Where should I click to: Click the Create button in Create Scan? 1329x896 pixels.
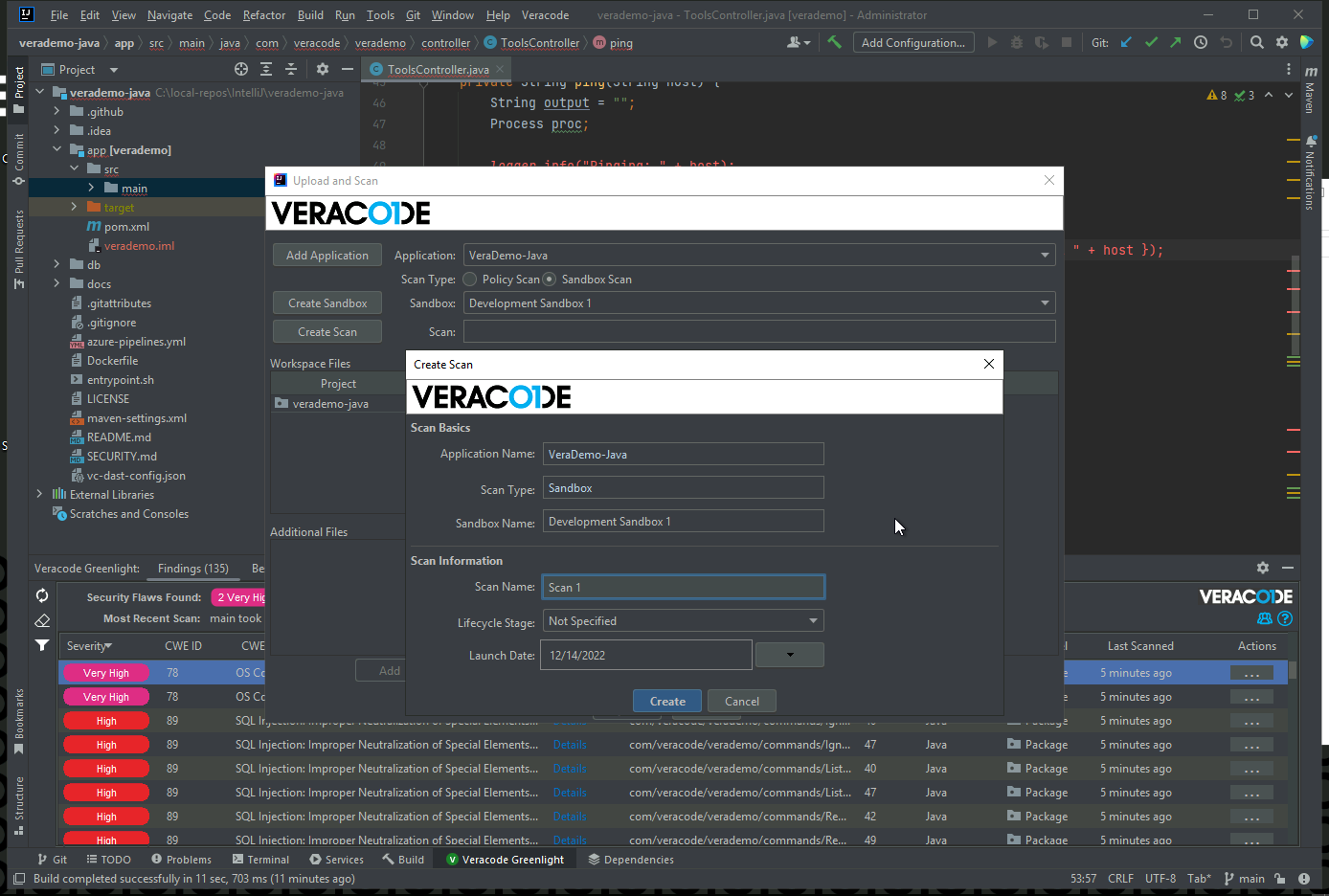[667, 702]
